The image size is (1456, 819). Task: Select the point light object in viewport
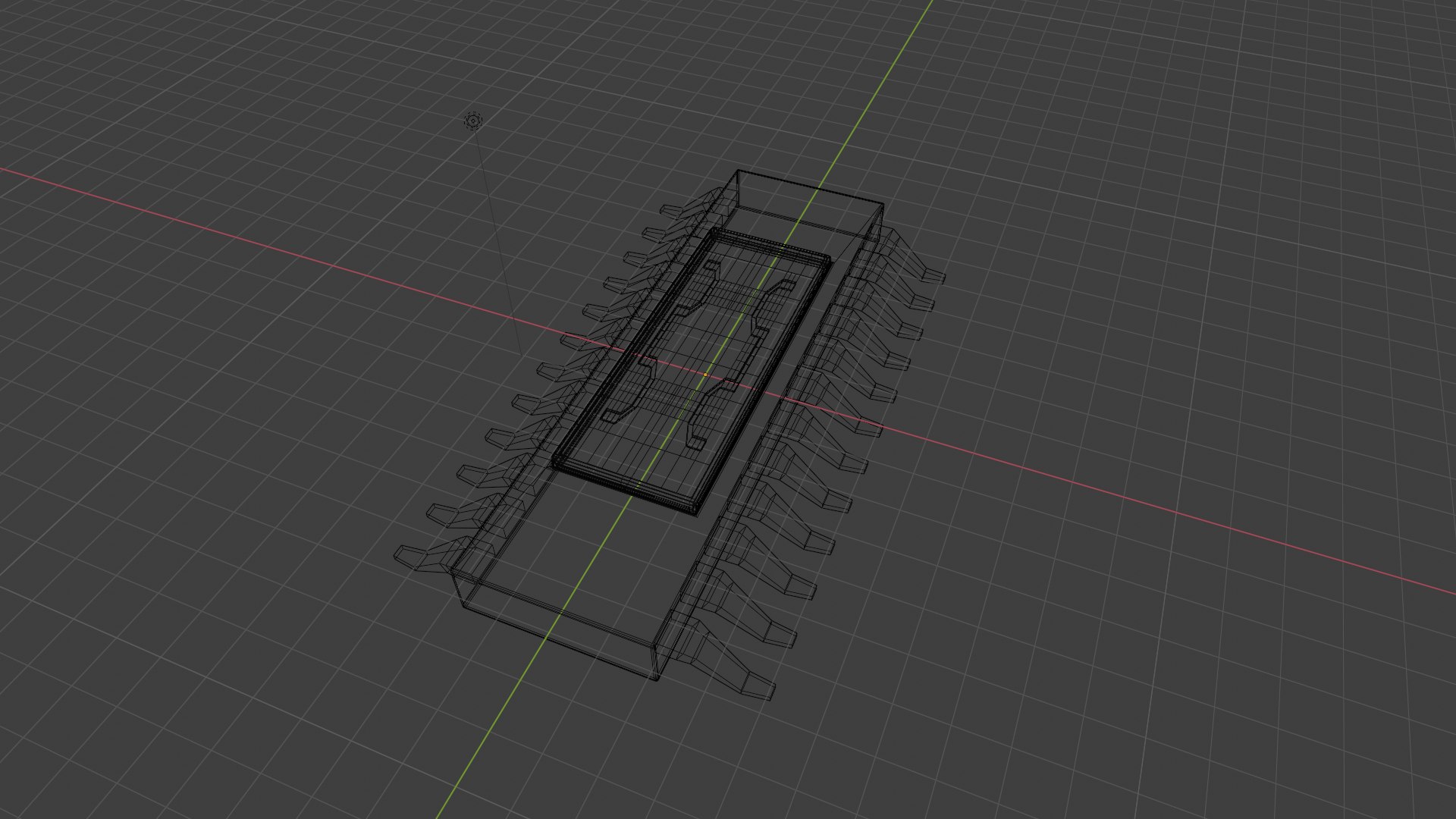(473, 121)
